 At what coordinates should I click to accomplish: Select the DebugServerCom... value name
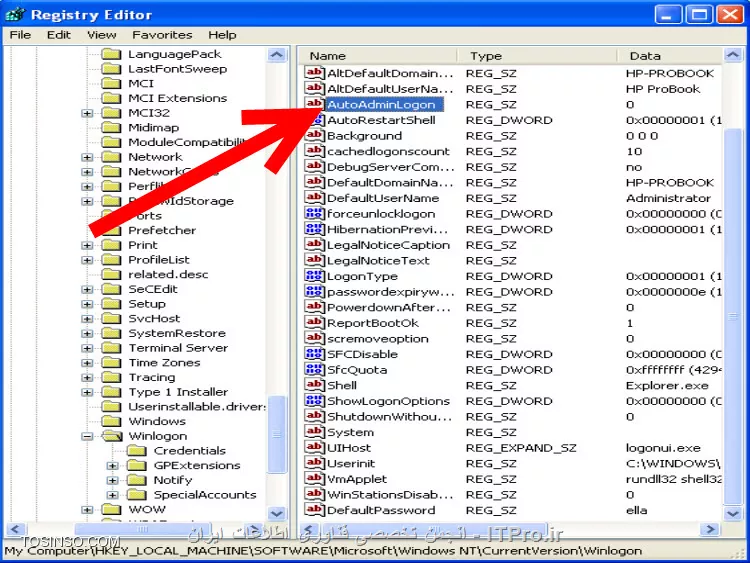click(x=390, y=167)
